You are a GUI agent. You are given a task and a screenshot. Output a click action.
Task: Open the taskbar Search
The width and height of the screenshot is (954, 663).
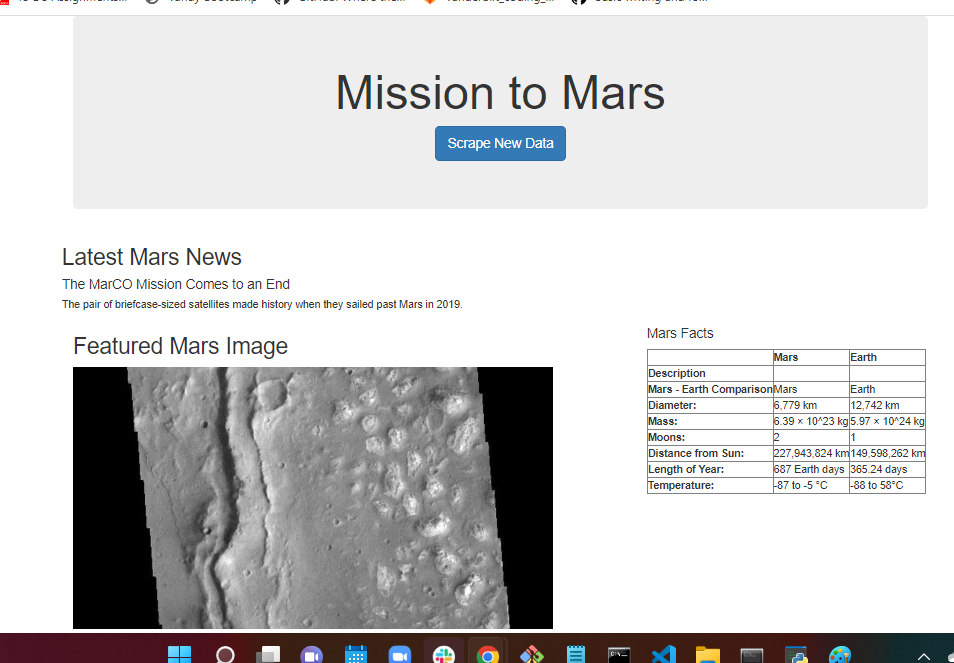[225, 654]
